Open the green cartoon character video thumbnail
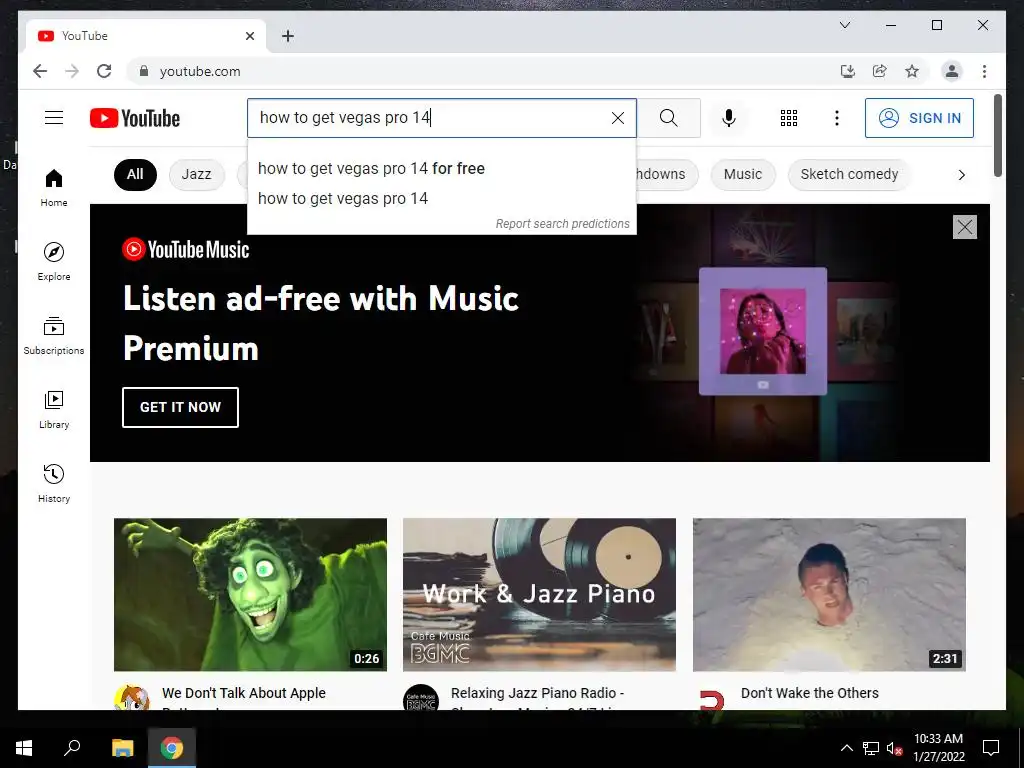The width and height of the screenshot is (1024, 768). pos(250,594)
